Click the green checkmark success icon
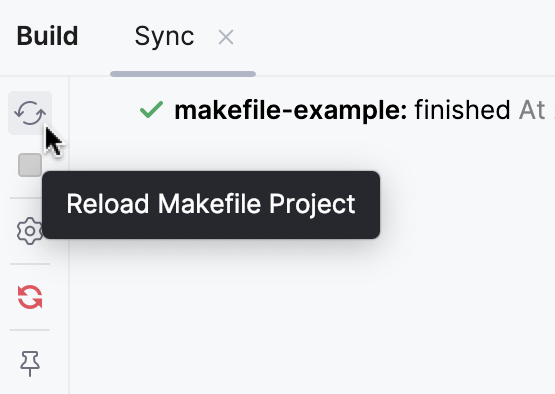 (x=151, y=110)
